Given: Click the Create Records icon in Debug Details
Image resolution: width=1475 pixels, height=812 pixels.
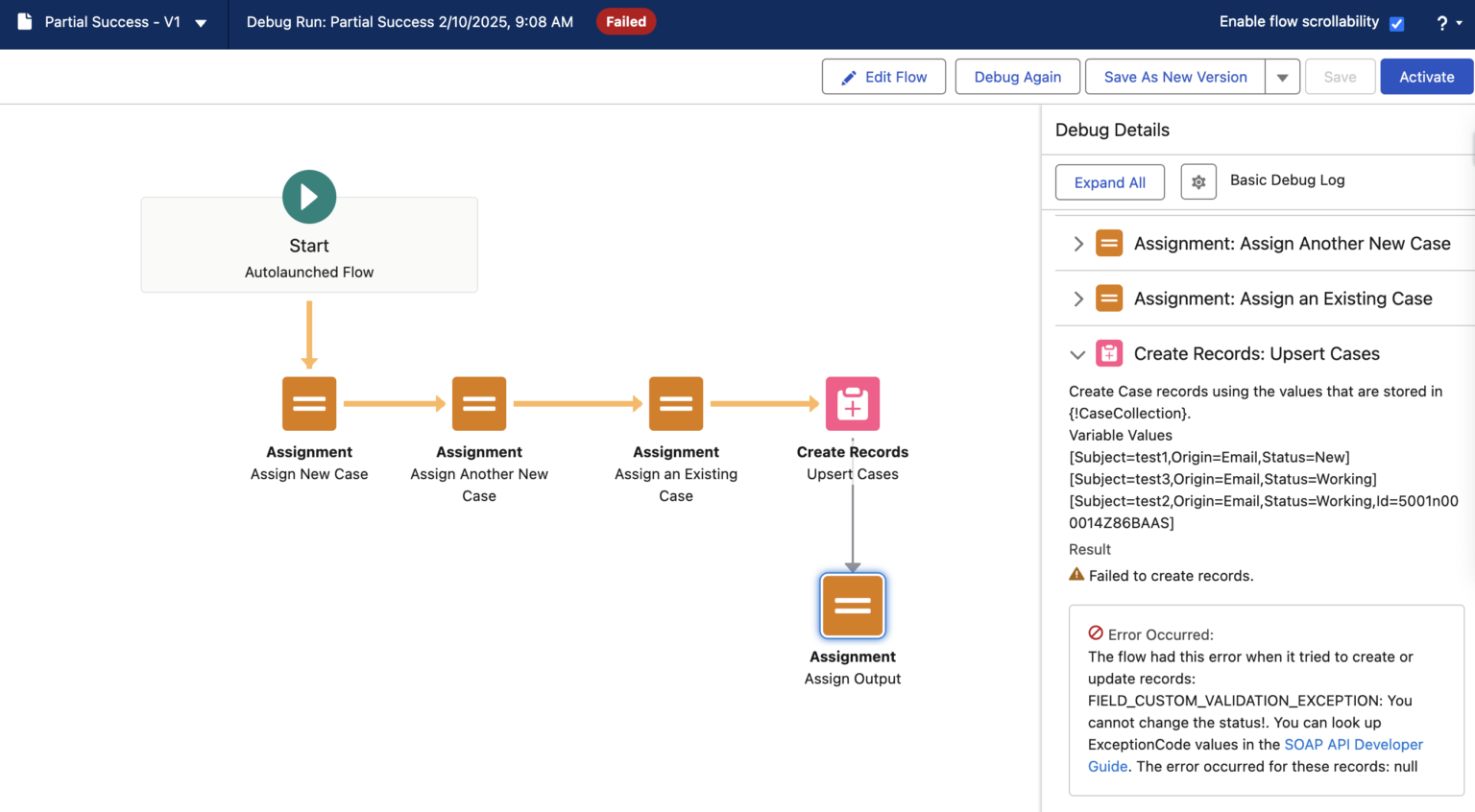Looking at the screenshot, I should coord(1109,353).
